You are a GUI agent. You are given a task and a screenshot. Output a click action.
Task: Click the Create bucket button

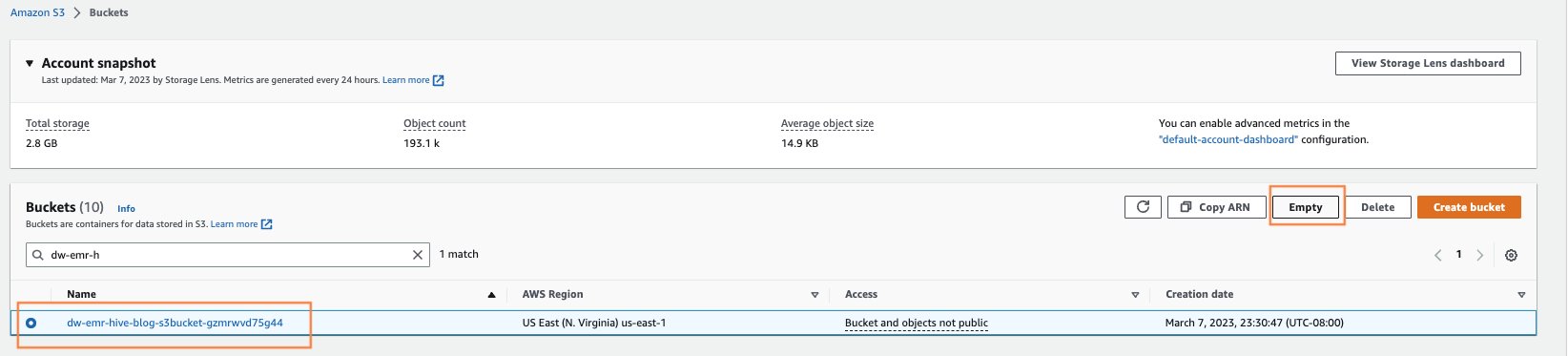coord(1469,207)
